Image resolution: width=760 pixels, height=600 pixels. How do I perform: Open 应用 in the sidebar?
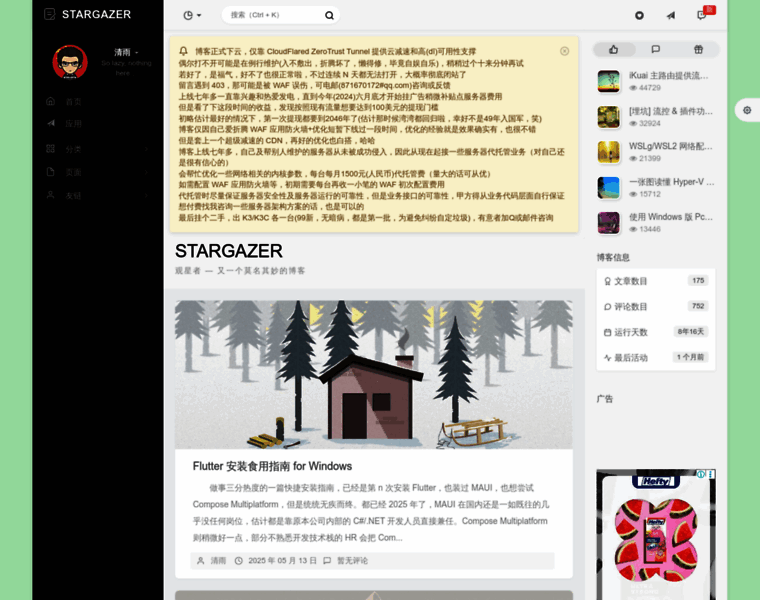coord(74,124)
